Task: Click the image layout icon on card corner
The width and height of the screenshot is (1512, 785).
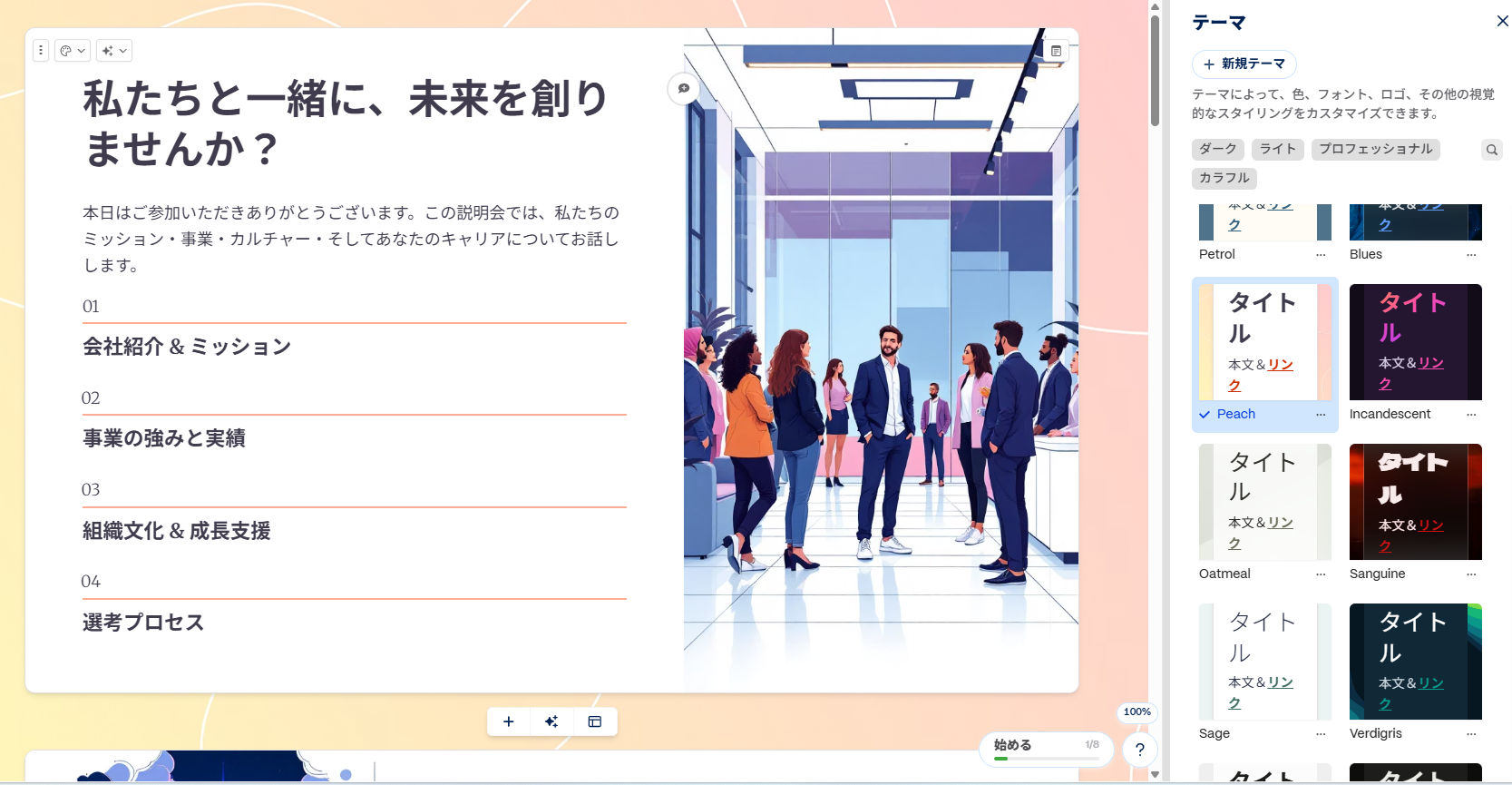Action: click(x=1056, y=51)
